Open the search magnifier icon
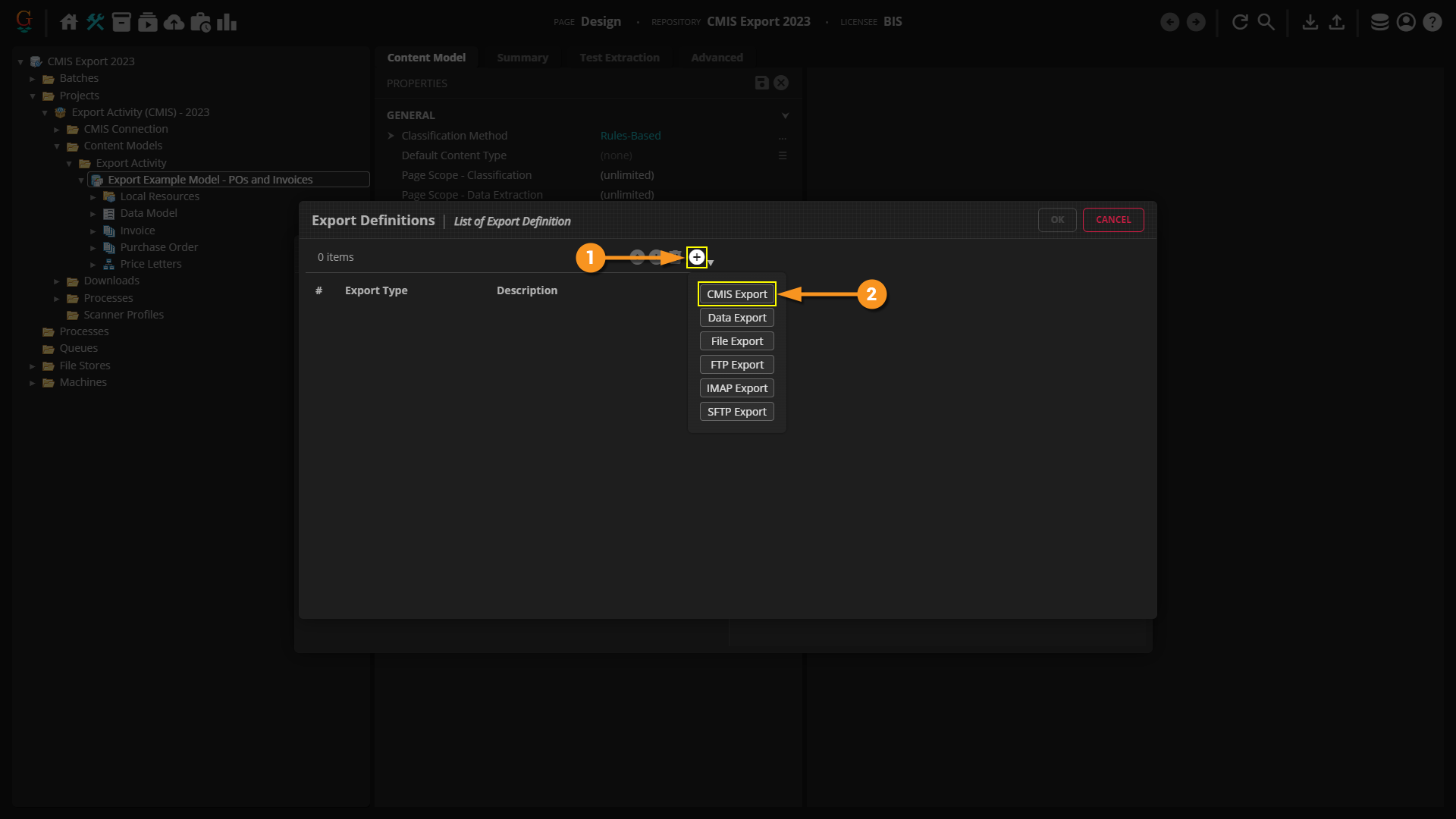The width and height of the screenshot is (1456, 819). pos(1266,22)
